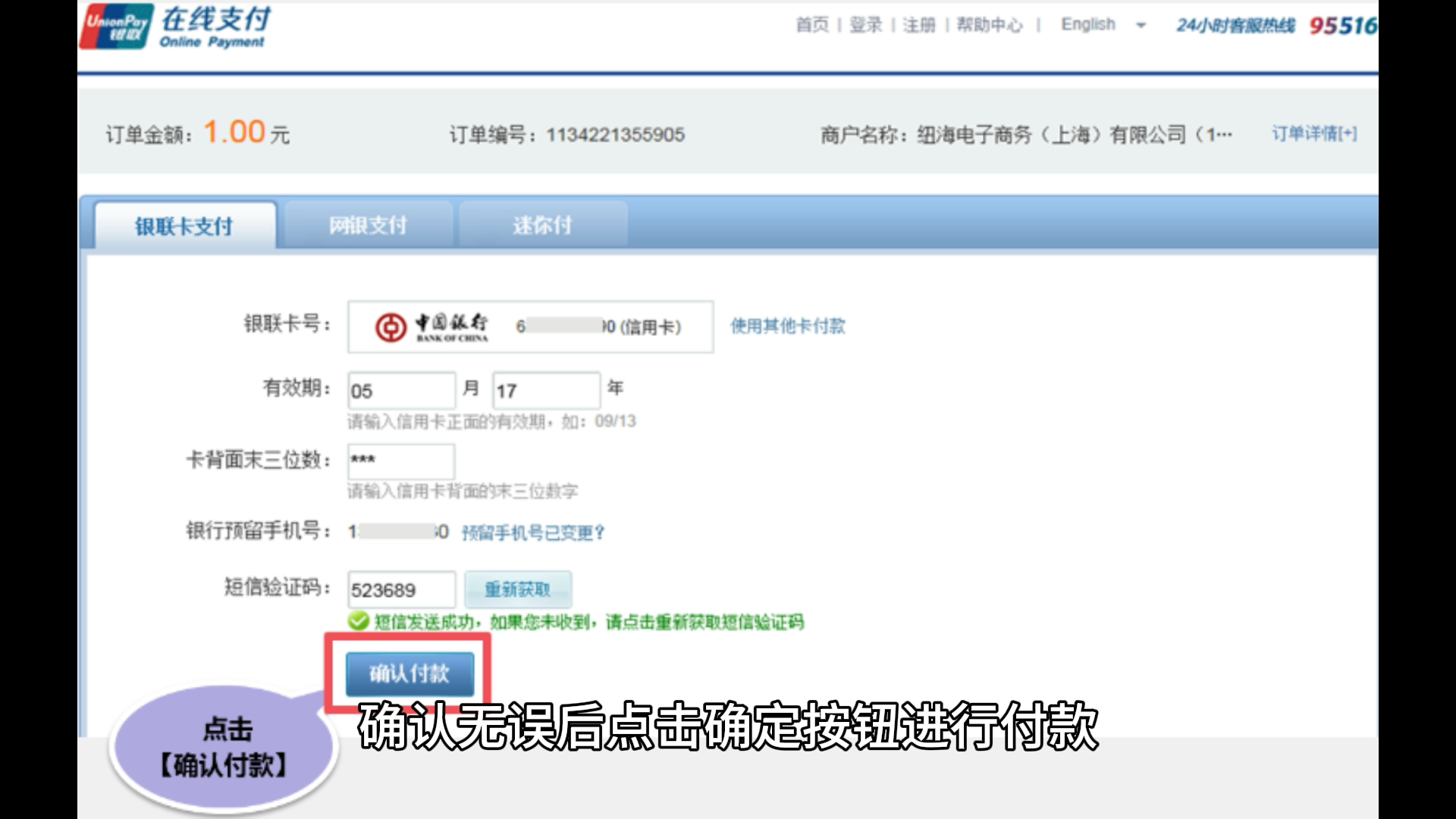Switch to the 网银支付 tab
Screen dimensions: 1456x819
[x=368, y=225]
